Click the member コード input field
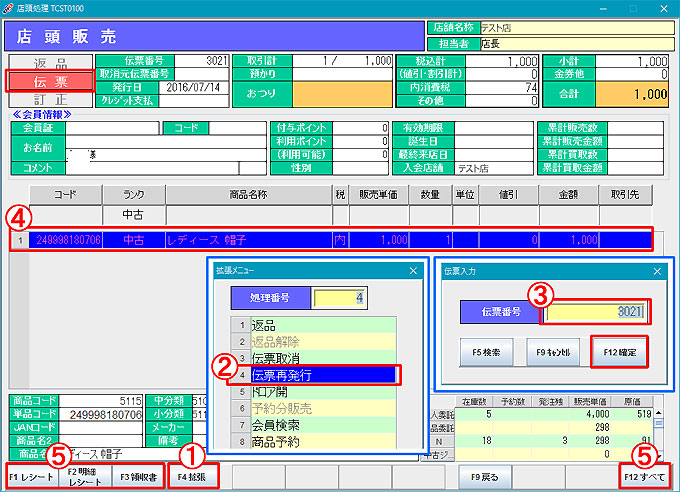Viewport: 680px width, 492px height. pos(237,128)
